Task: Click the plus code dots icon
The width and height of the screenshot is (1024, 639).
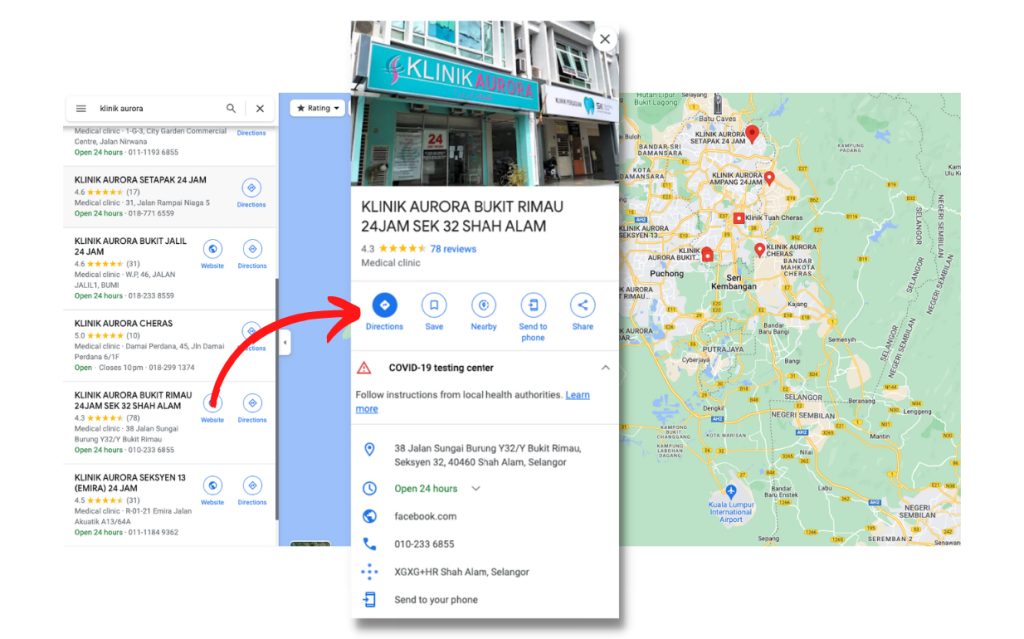Action: point(370,572)
